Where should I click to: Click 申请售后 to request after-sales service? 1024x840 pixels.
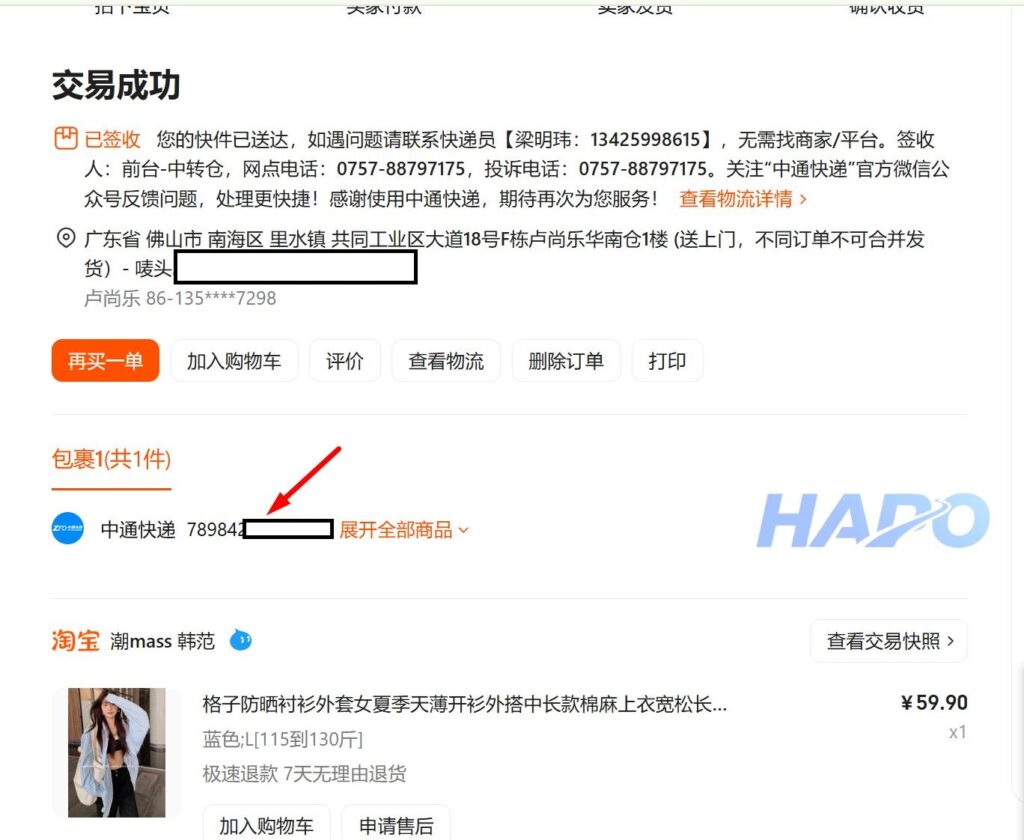(396, 825)
